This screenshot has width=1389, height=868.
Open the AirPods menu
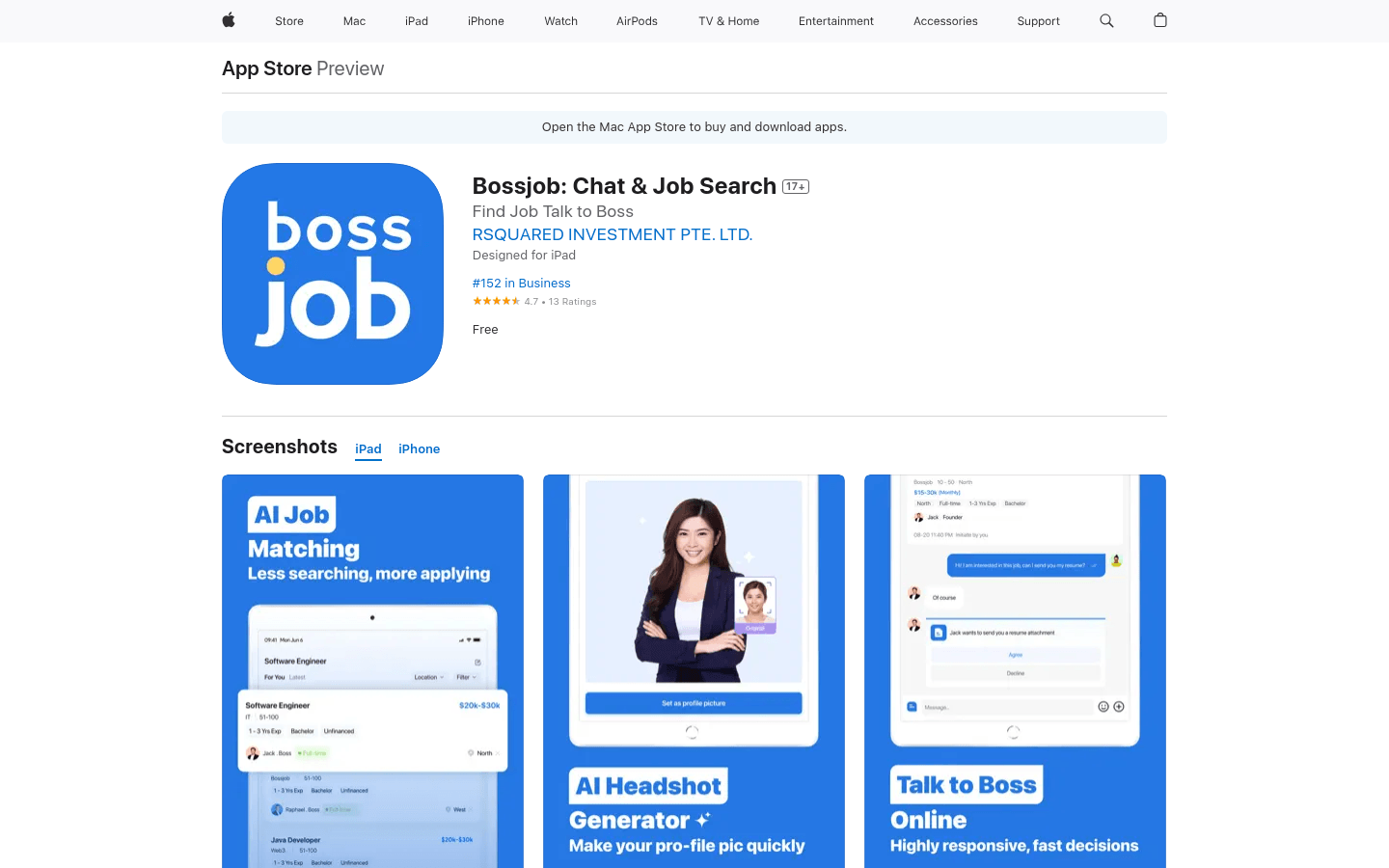coord(637,21)
